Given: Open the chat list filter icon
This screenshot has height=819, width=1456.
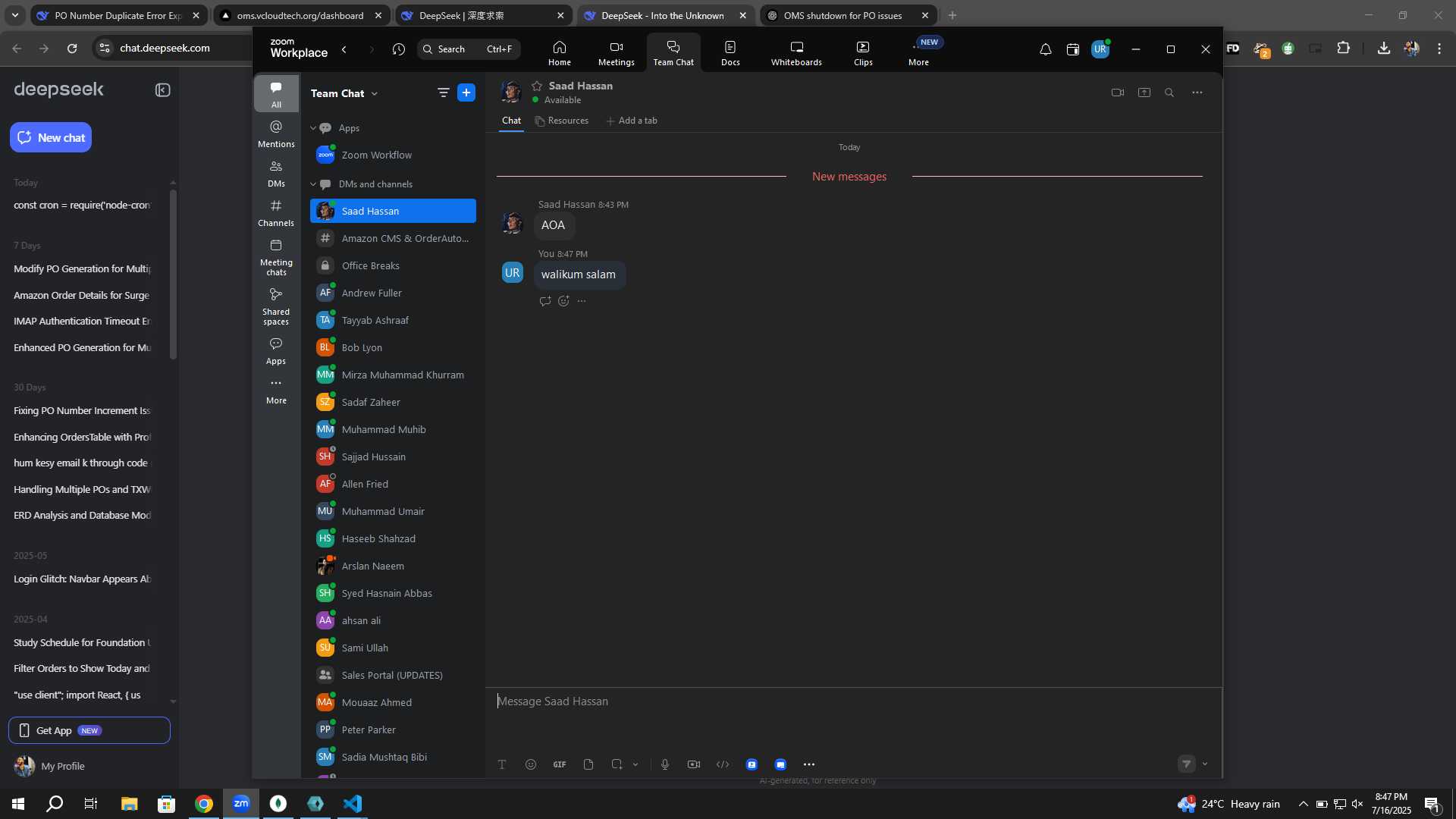Looking at the screenshot, I should (443, 93).
